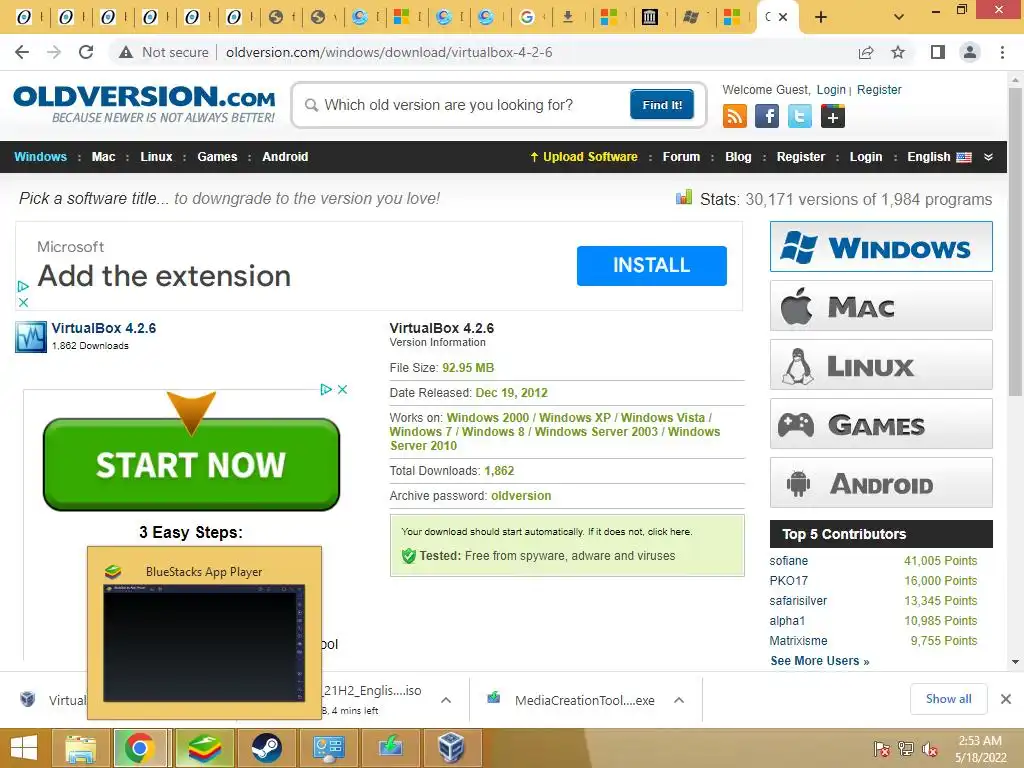Screen dimensions: 1024x768
Task: Click the browser back arrow
Action: (22, 52)
